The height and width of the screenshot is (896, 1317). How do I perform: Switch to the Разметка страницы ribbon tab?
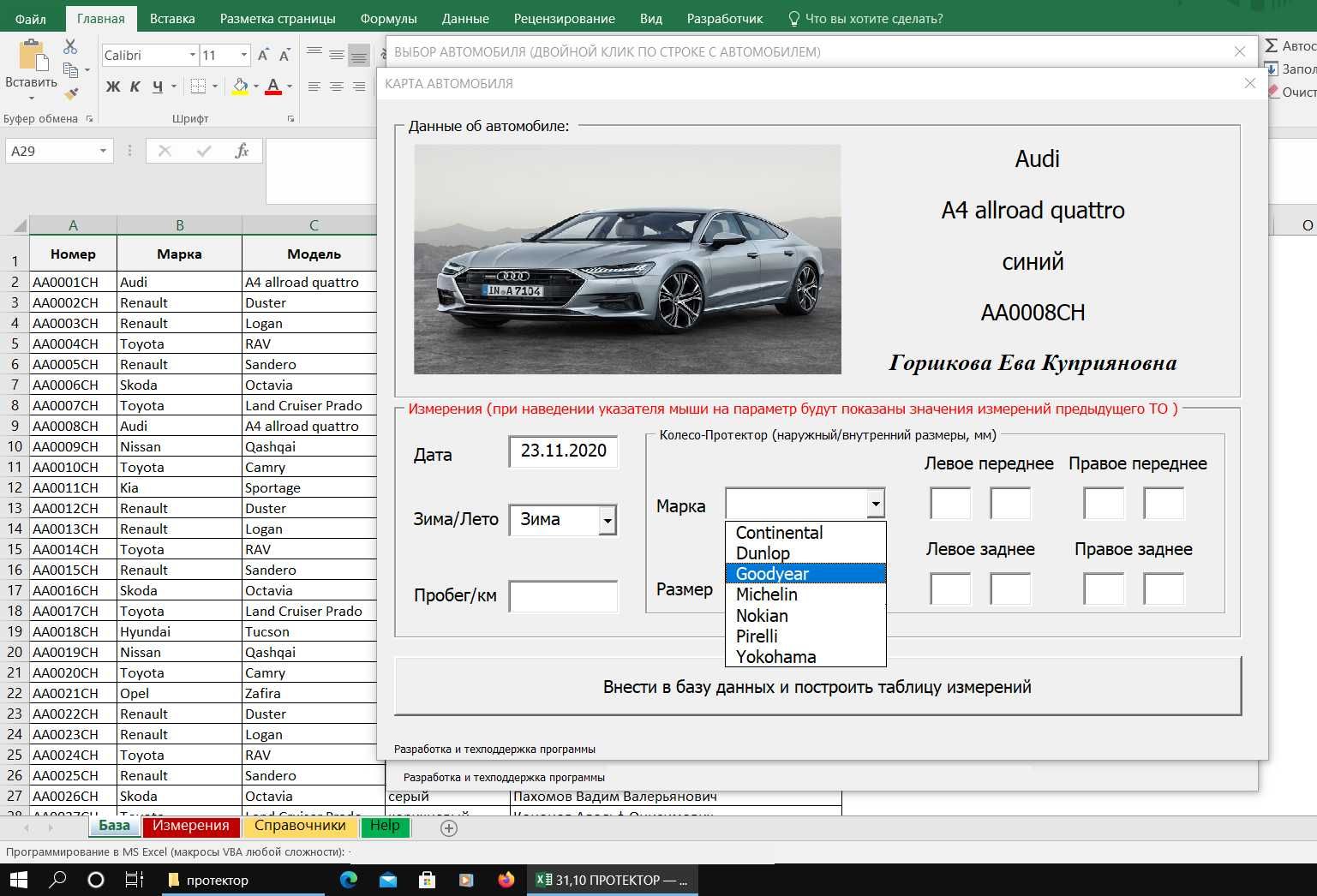click(x=278, y=18)
